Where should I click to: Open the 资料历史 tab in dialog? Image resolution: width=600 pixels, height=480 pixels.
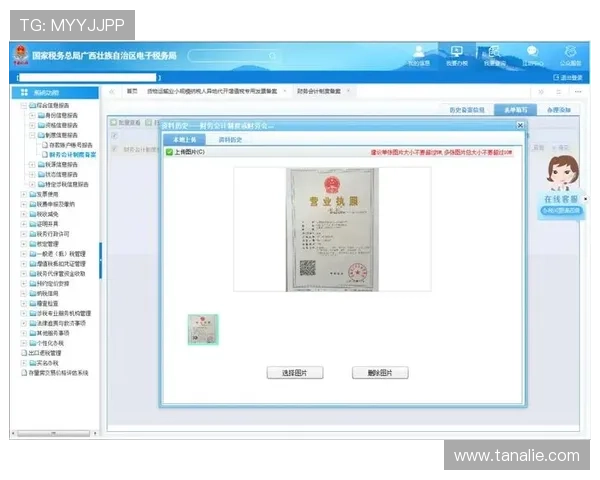(230, 140)
